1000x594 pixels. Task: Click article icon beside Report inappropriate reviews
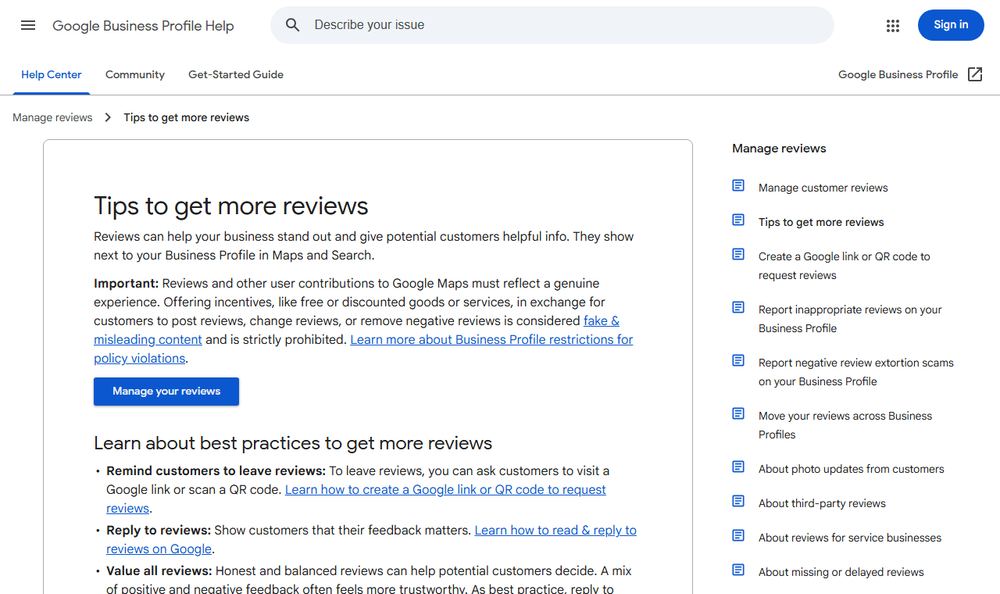coord(738,308)
